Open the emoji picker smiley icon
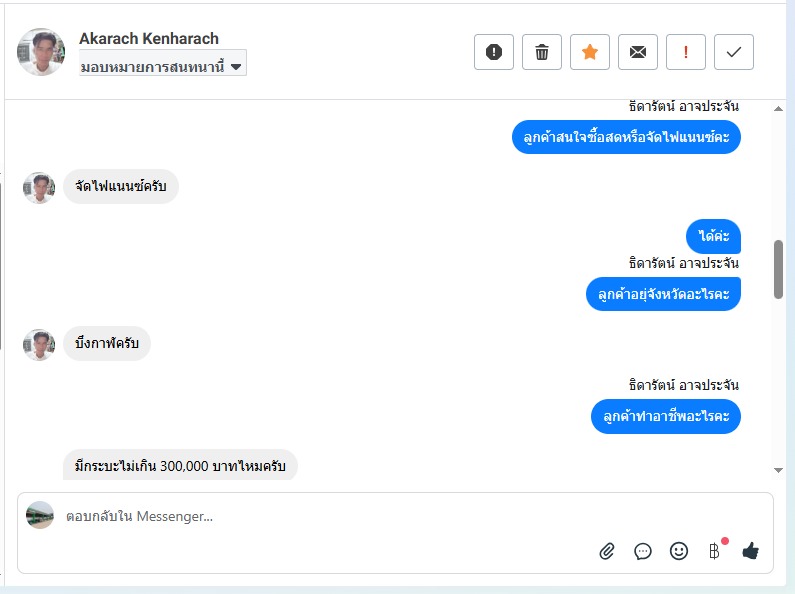 [679, 551]
